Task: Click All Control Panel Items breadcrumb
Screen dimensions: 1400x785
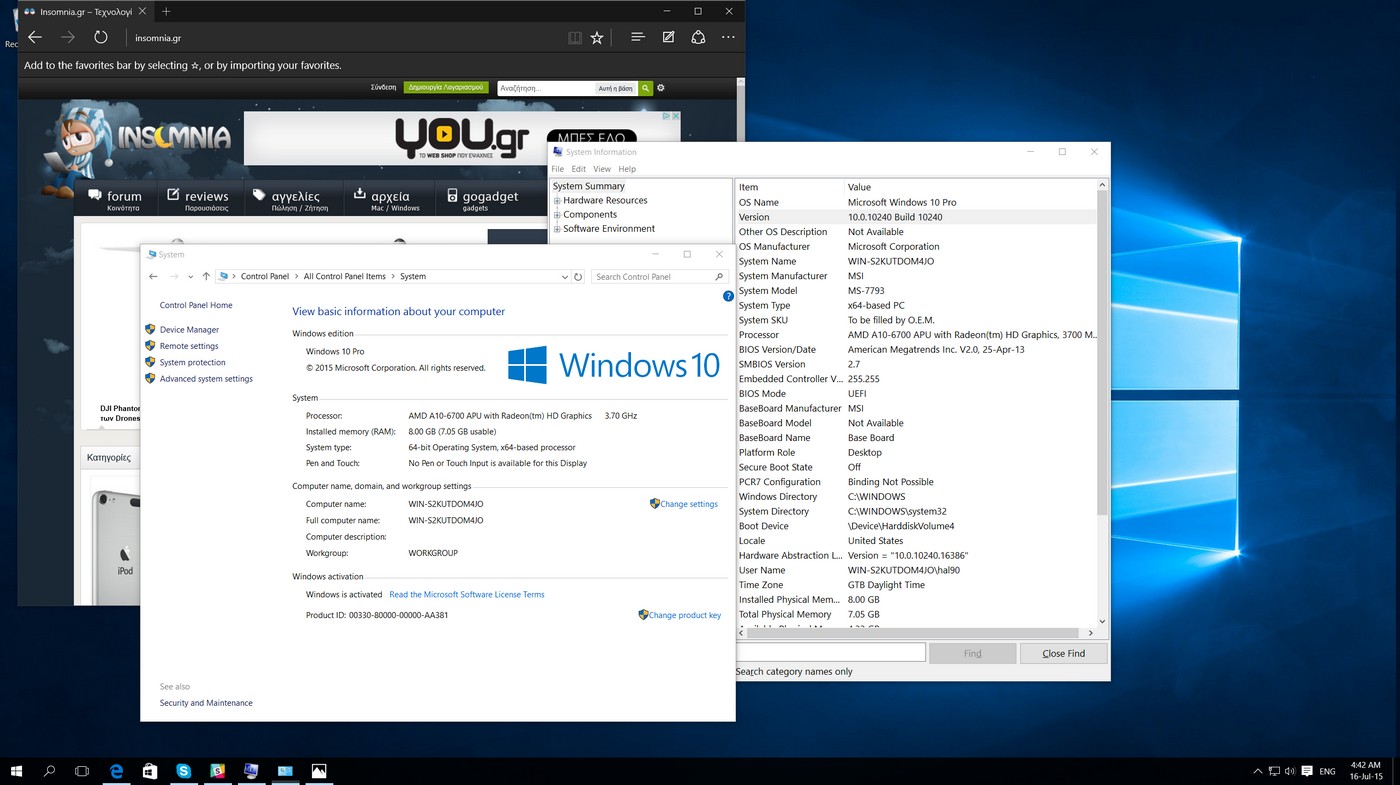Action: point(344,277)
